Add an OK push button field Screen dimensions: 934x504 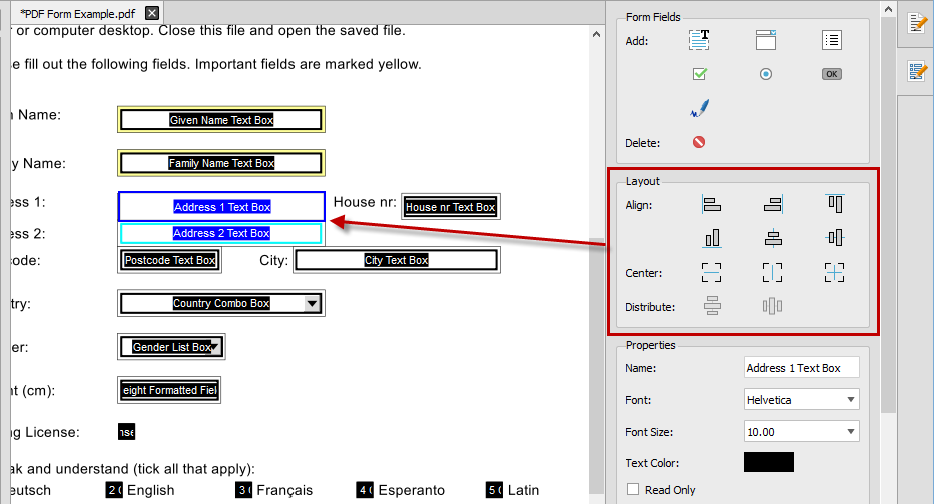pyautogui.click(x=832, y=74)
